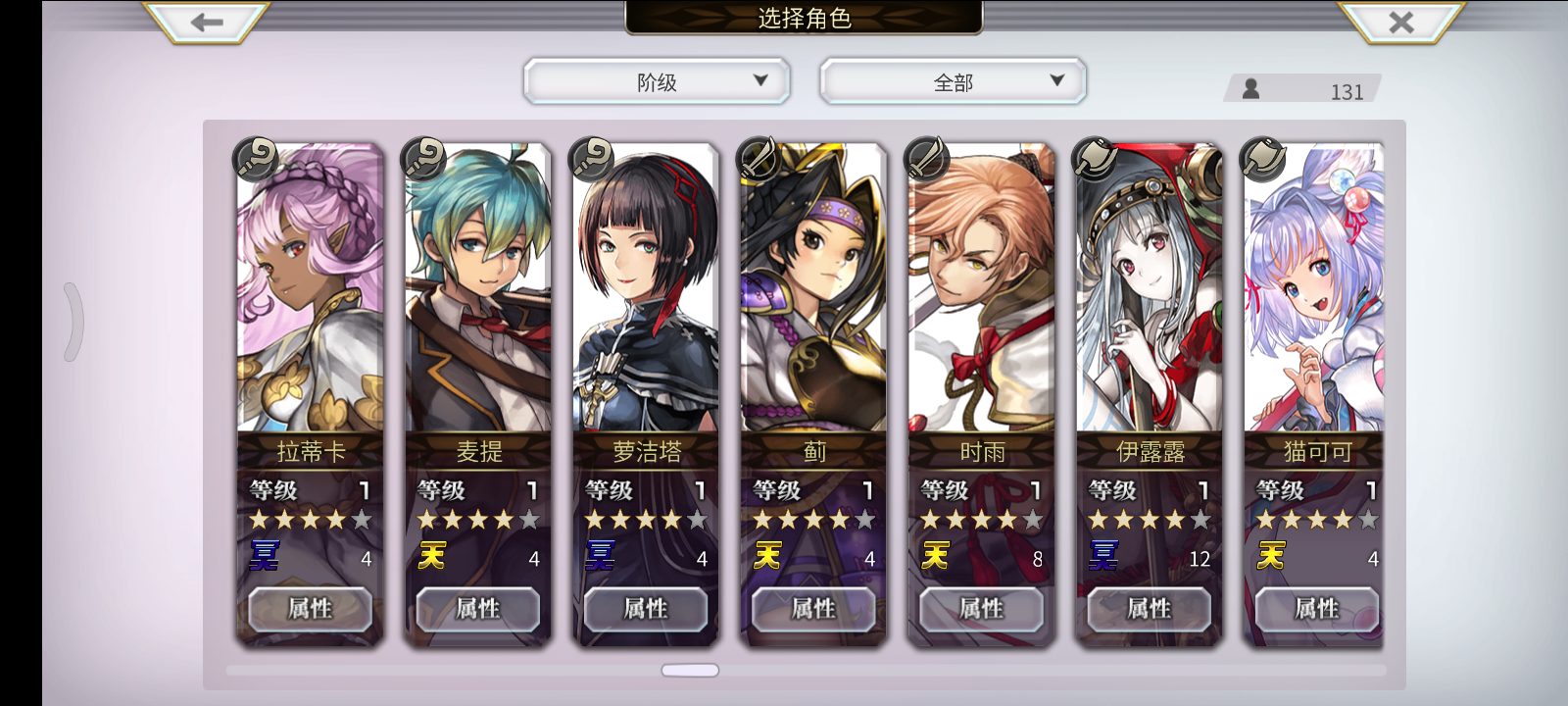
Task: Open 属性 for 猫可可
Action: (x=1317, y=609)
